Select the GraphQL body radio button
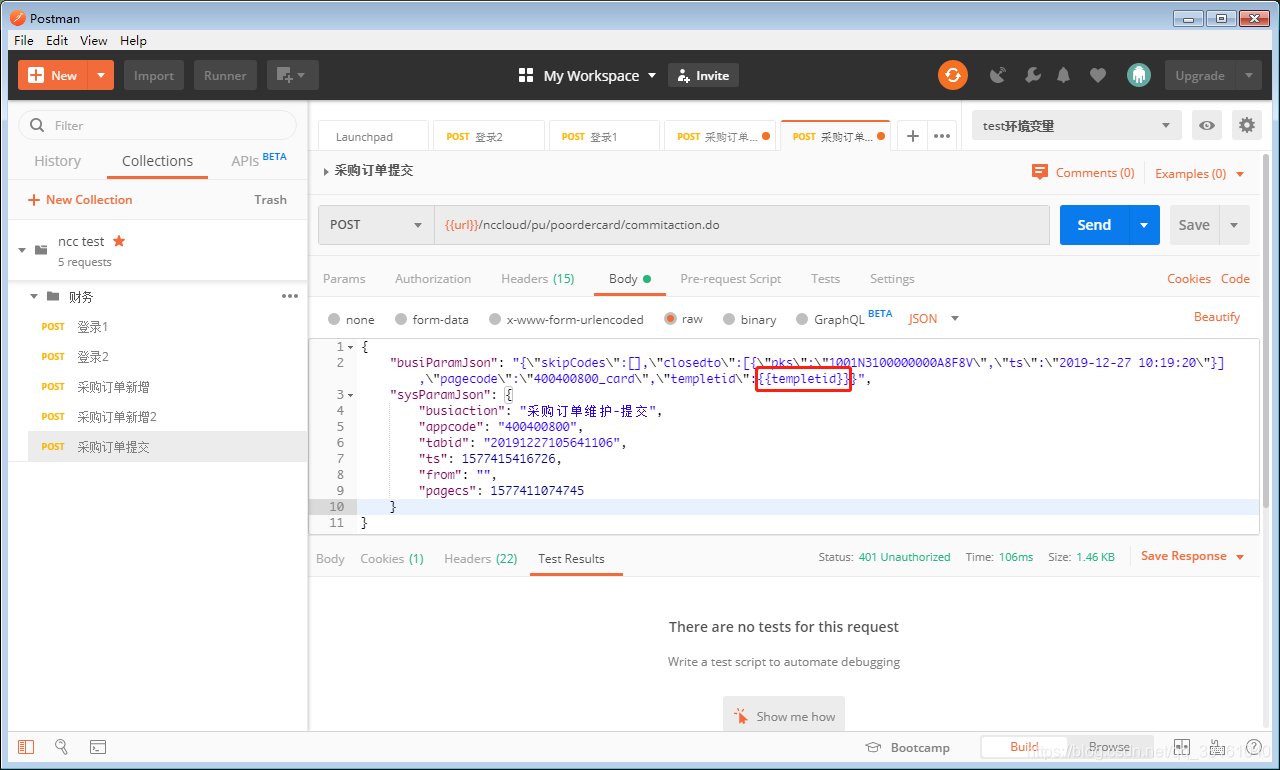 click(x=802, y=319)
